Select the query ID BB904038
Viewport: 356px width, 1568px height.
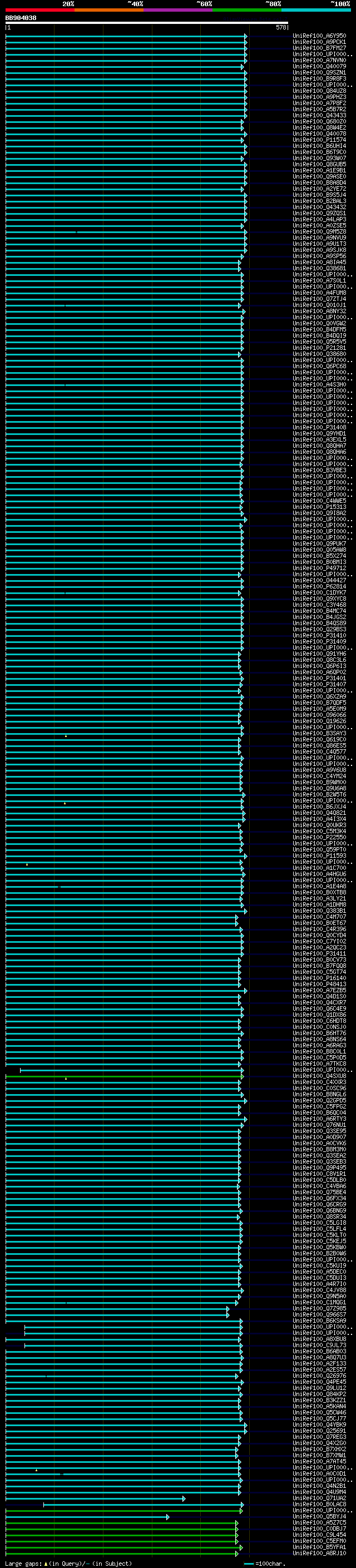point(21,18)
